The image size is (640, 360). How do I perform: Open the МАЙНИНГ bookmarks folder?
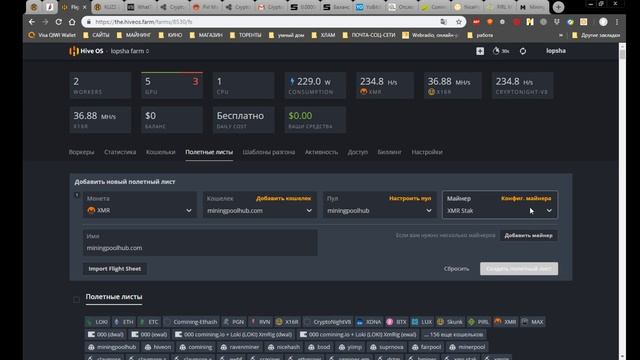click(x=134, y=35)
